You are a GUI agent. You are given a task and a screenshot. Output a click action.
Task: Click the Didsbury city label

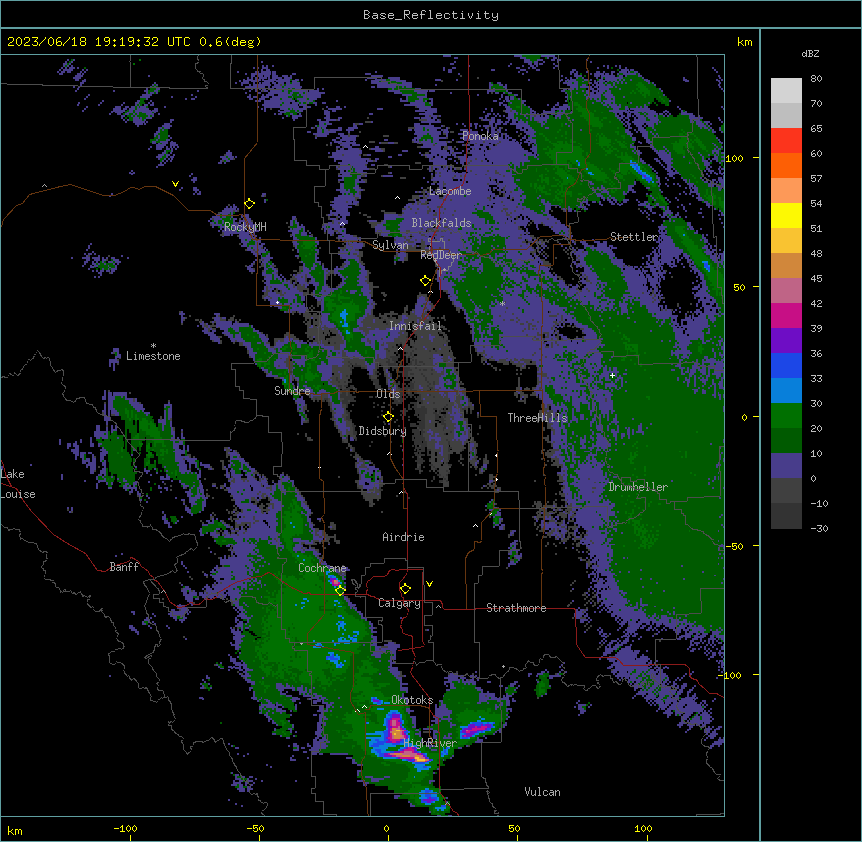click(382, 431)
